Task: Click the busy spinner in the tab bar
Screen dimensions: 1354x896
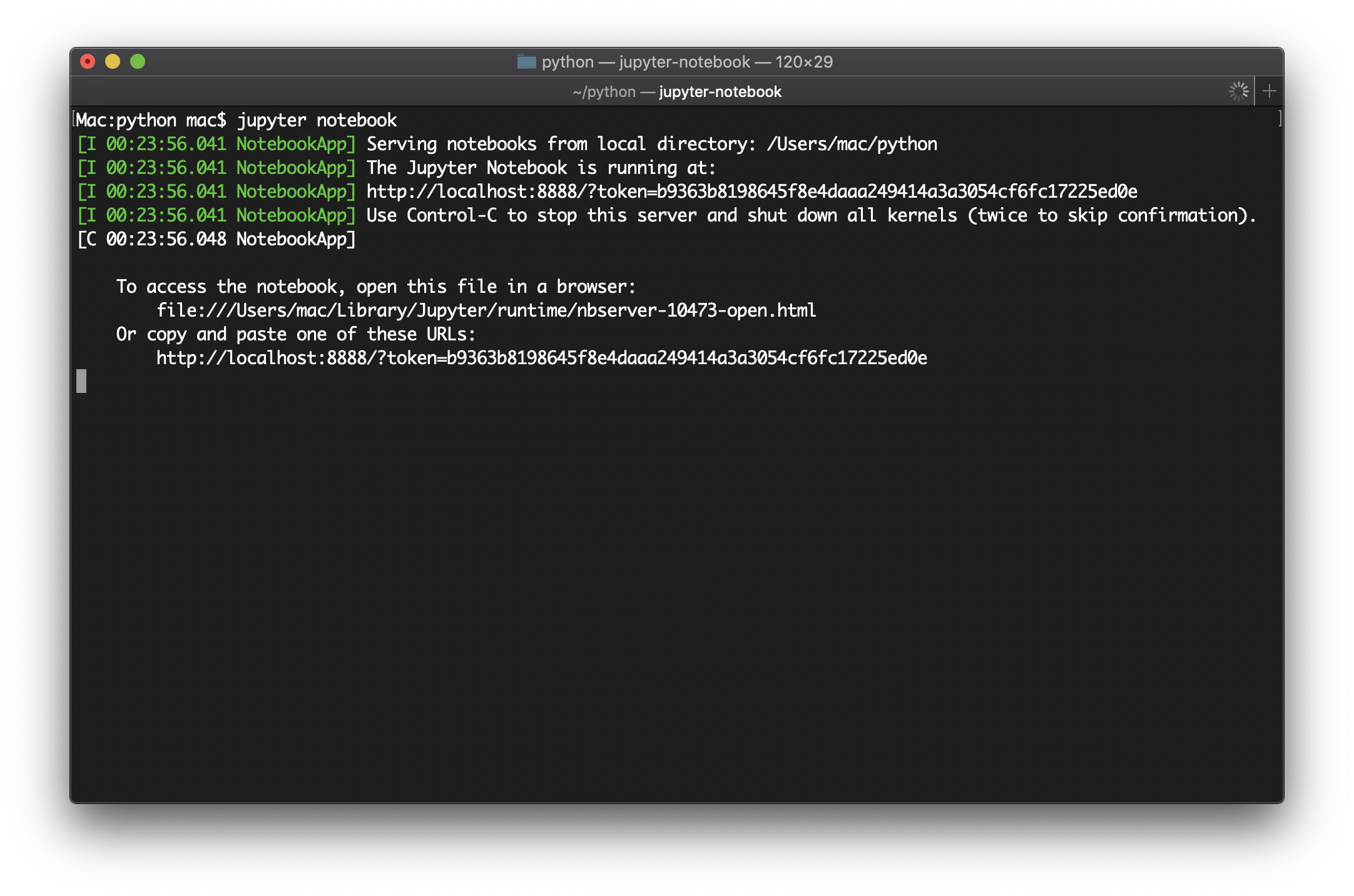Action: [x=1238, y=91]
